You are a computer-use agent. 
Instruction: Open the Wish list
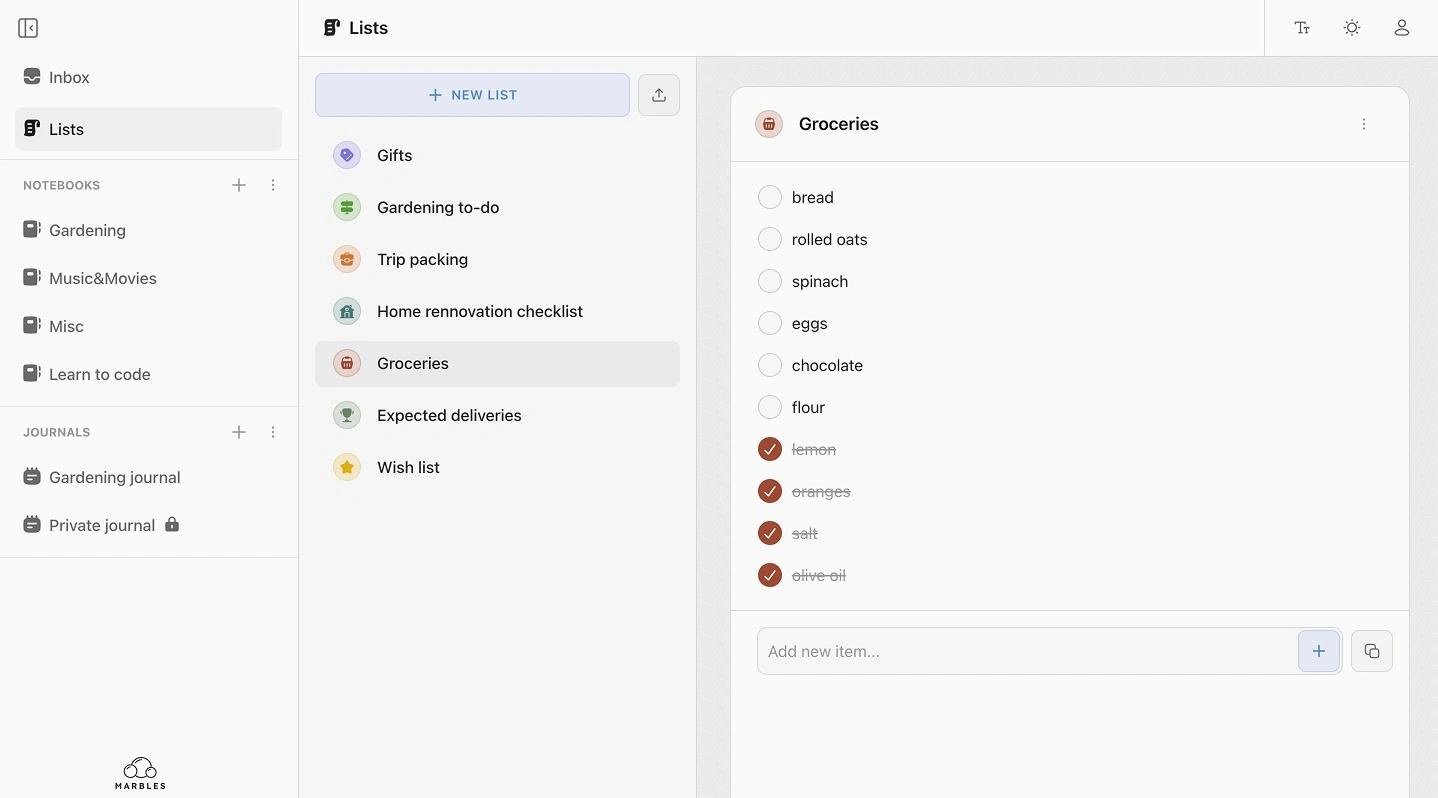click(x=408, y=467)
